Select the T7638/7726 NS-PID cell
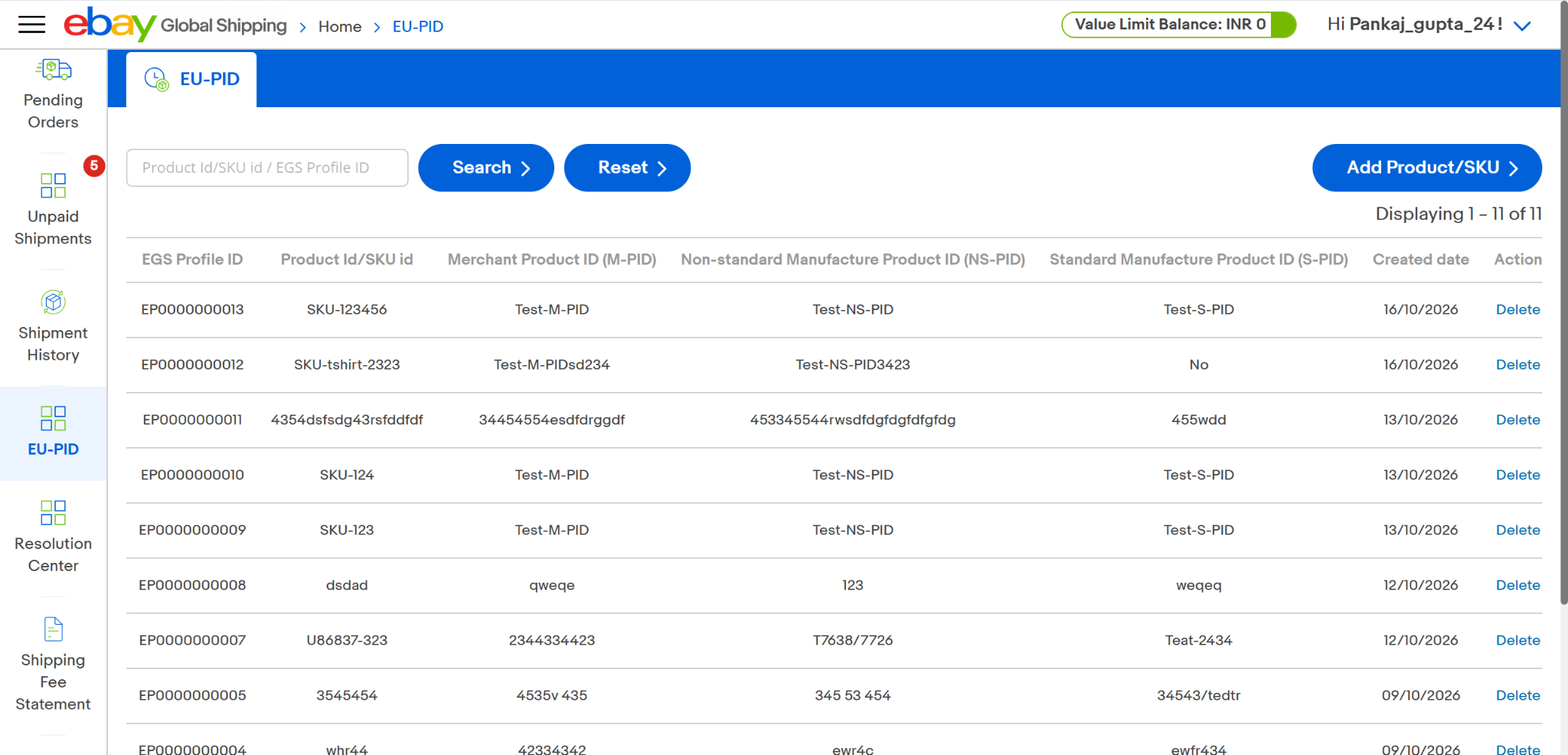Screen dimensions: 1568x755 click(853, 640)
